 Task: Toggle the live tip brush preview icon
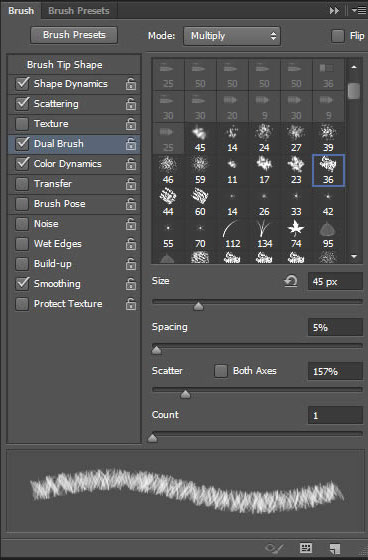274,548
